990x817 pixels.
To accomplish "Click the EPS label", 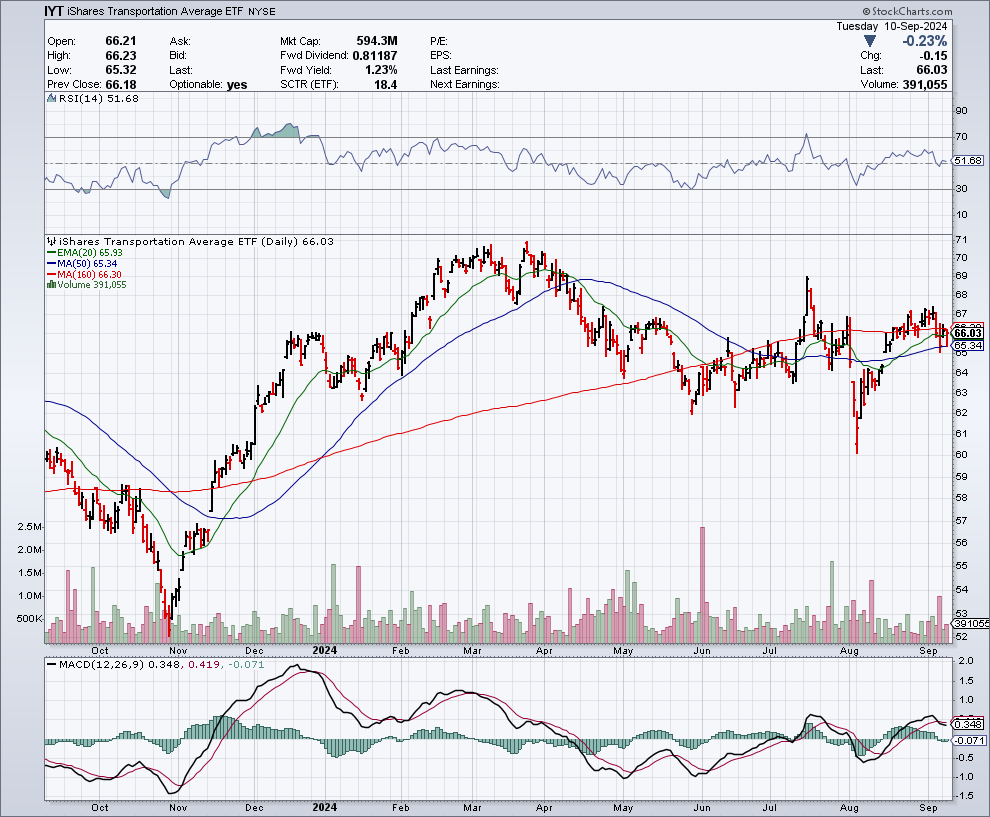I will pos(441,56).
